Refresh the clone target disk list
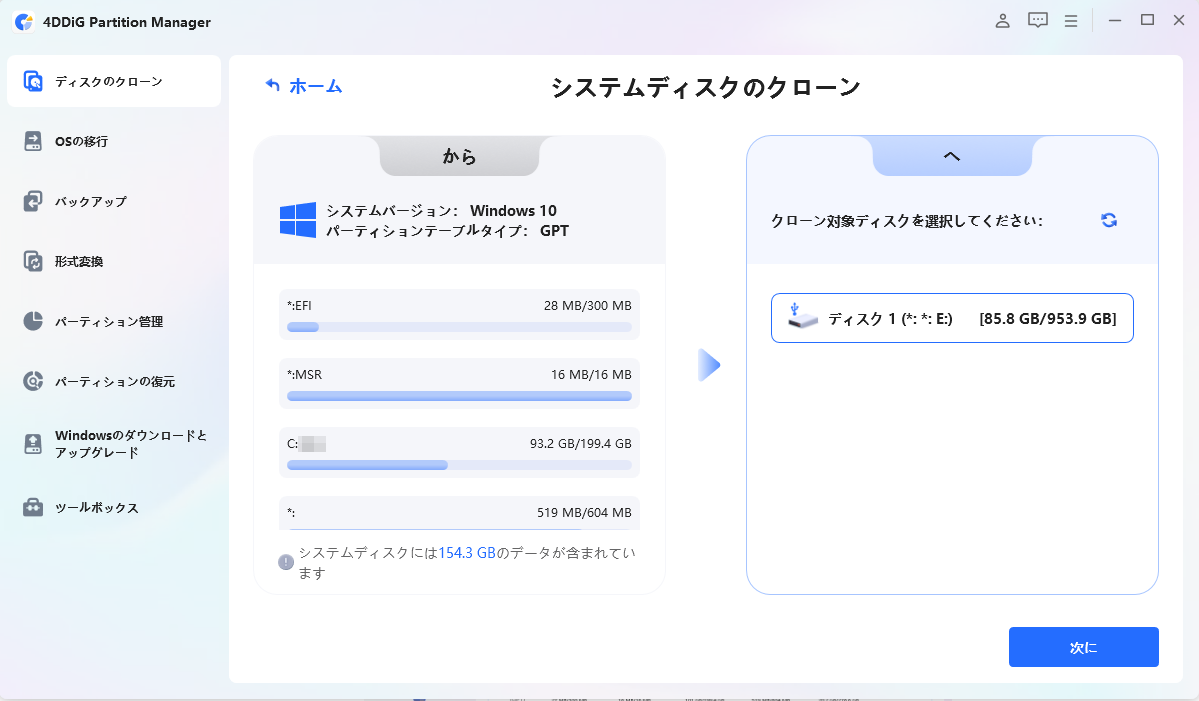Viewport: 1199px width, 701px height. coord(1109,220)
